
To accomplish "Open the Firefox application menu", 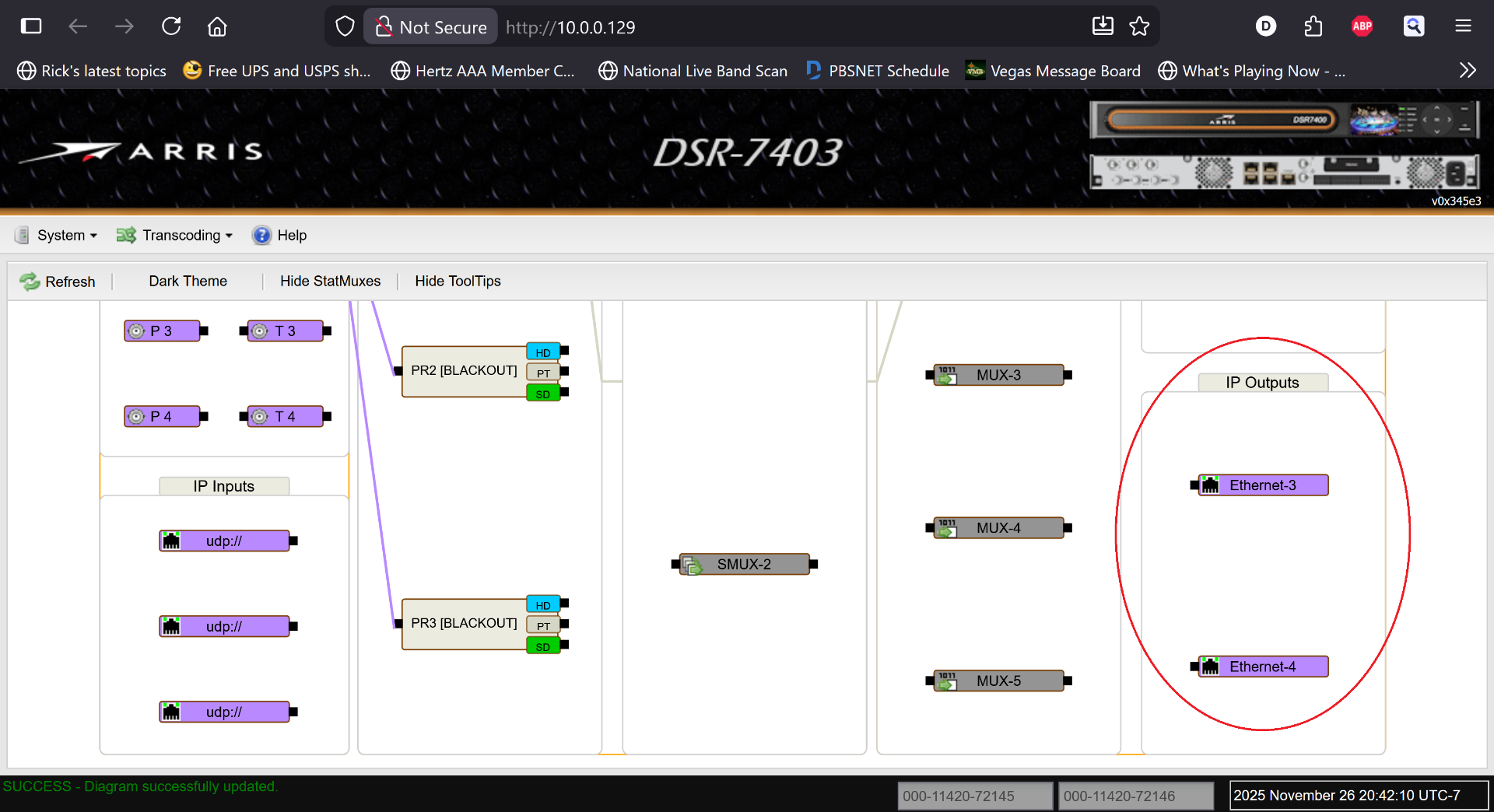I will pos(1462,26).
